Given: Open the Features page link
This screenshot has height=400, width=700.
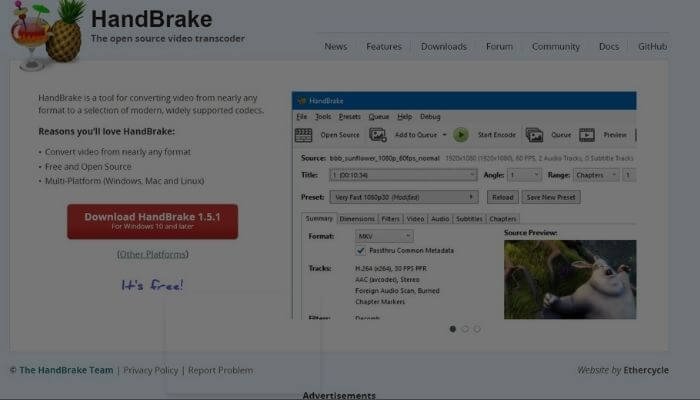Looking at the screenshot, I should (x=384, y=46).
